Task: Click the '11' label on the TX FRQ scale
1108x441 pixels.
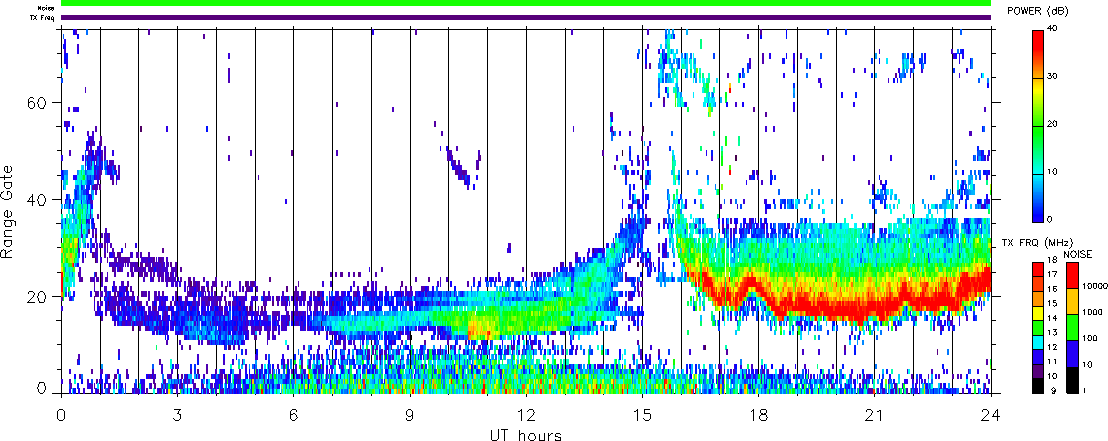Action: 1051,362
